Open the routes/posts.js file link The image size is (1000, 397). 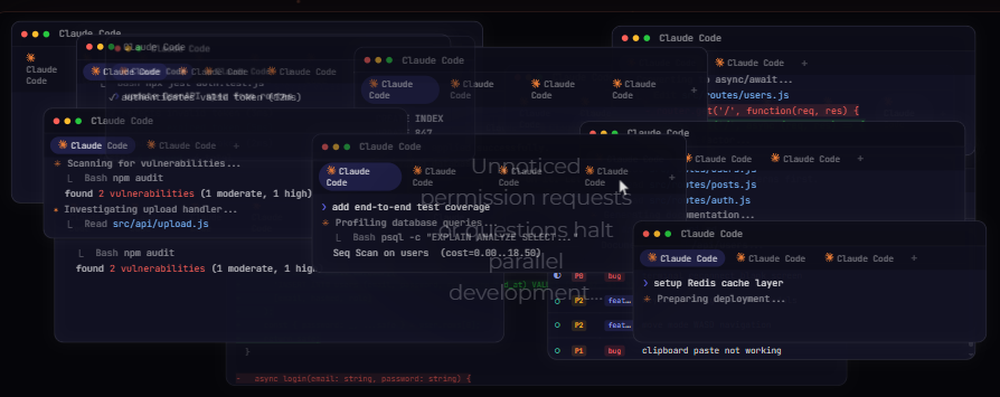tap(721, 184)
